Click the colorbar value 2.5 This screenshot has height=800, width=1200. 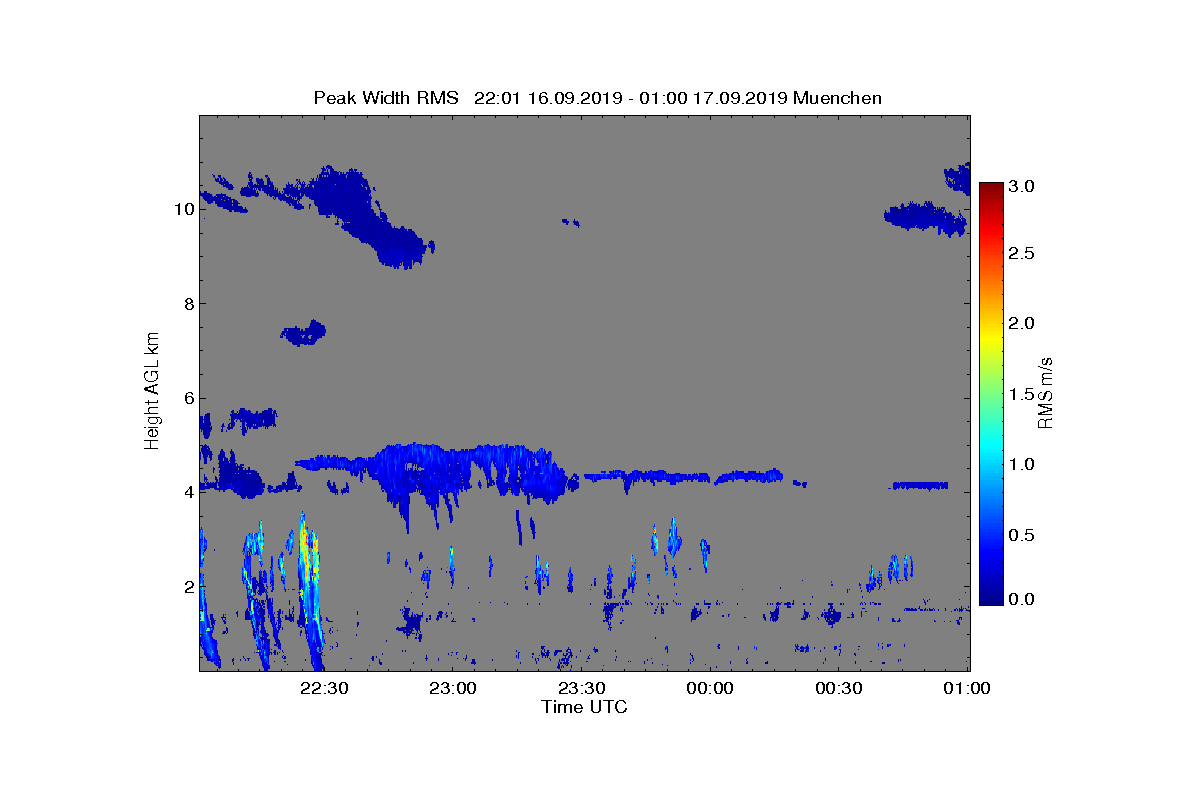[1021, 254]
